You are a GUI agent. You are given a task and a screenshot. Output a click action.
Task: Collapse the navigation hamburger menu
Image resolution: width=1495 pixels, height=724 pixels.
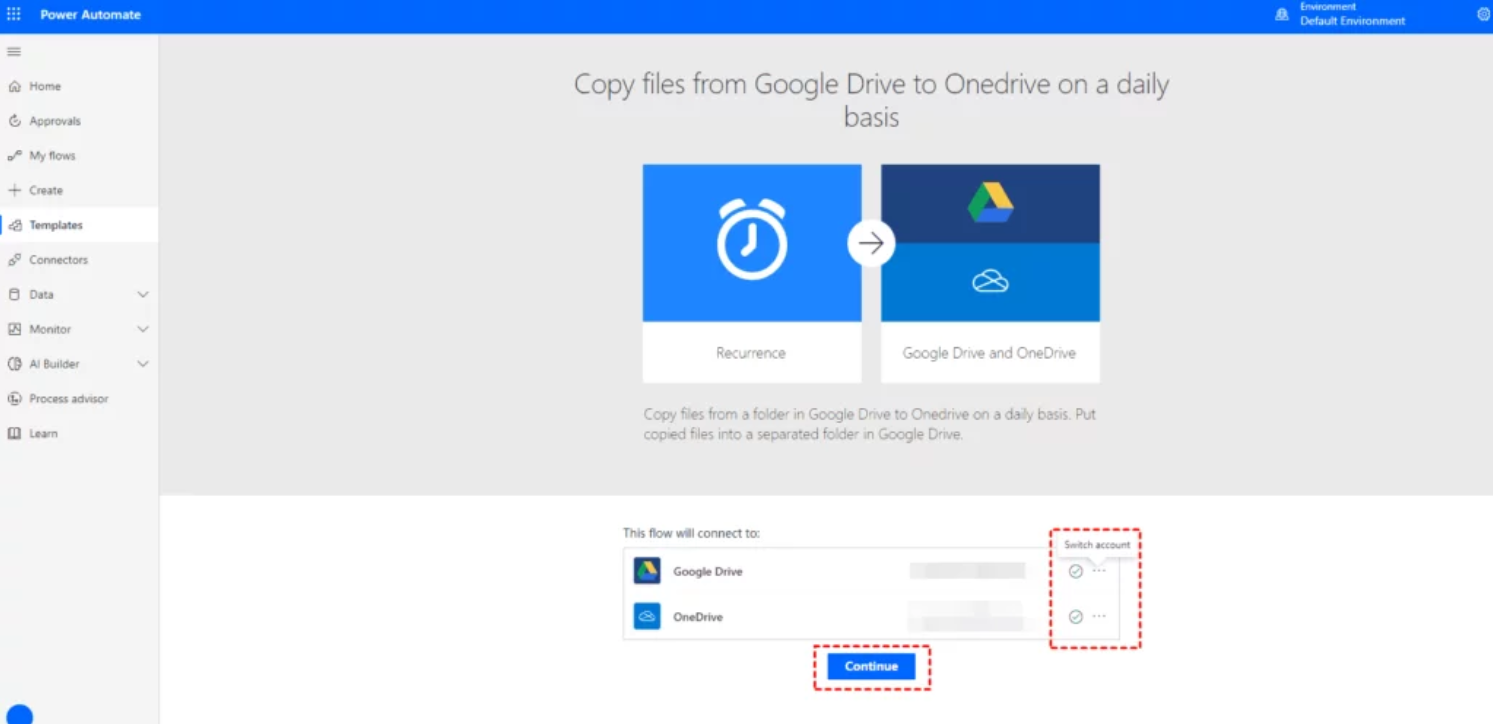coord(14,51)
